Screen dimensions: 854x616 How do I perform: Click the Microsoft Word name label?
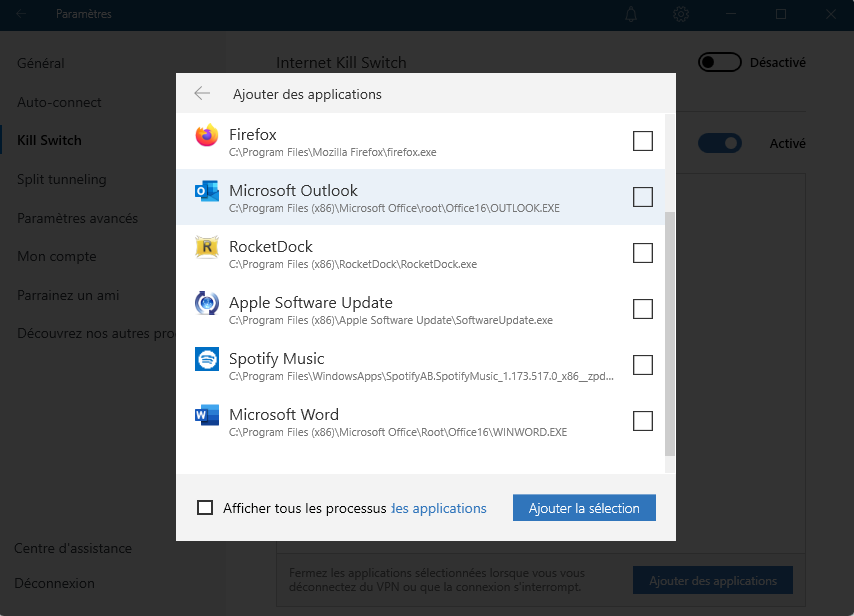(284, 415)
